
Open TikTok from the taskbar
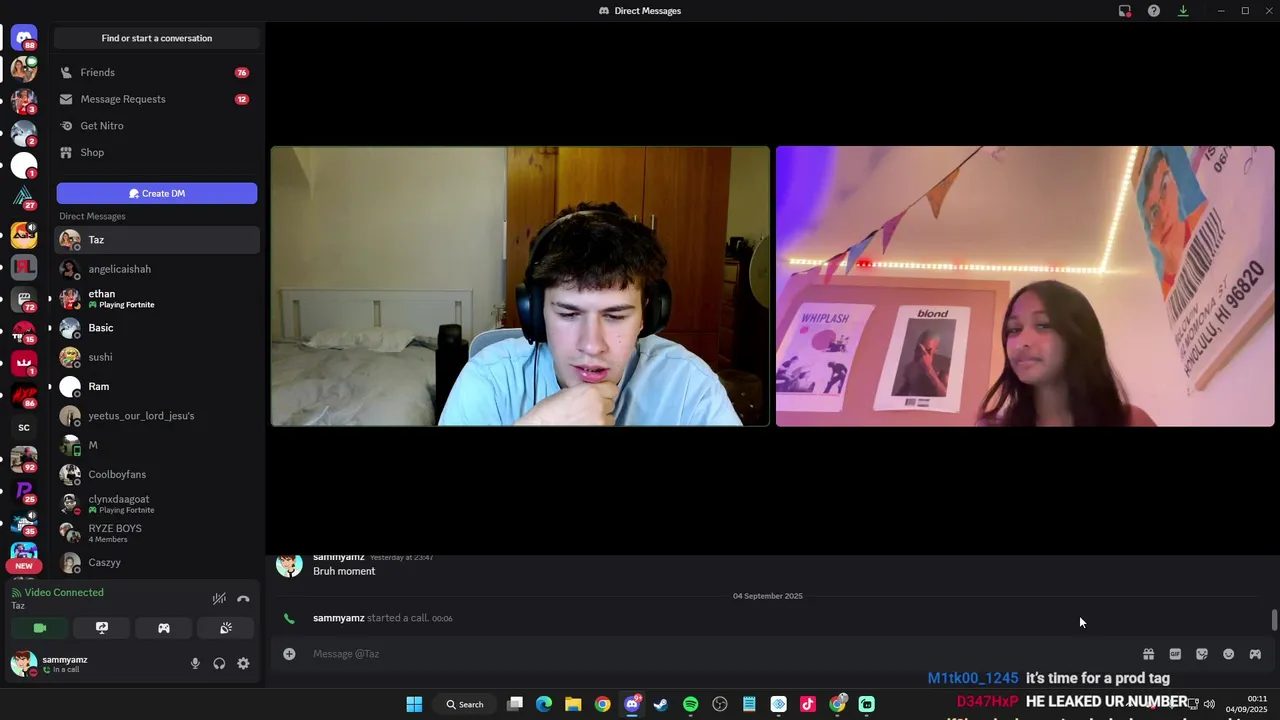click(x=808, y=704)
